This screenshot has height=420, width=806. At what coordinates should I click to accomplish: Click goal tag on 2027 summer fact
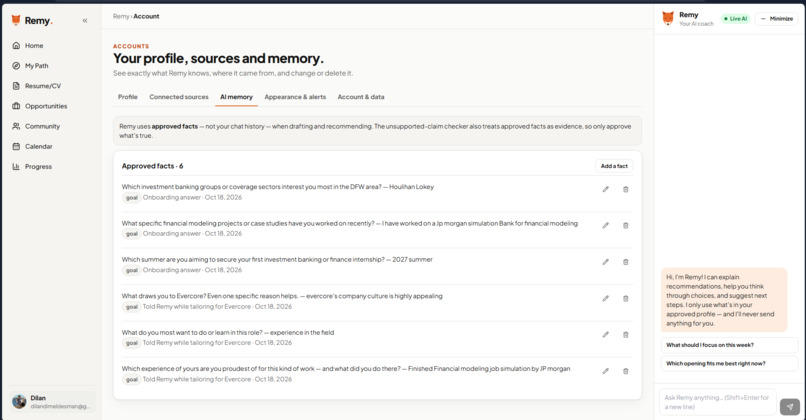(x=132, y=270)
